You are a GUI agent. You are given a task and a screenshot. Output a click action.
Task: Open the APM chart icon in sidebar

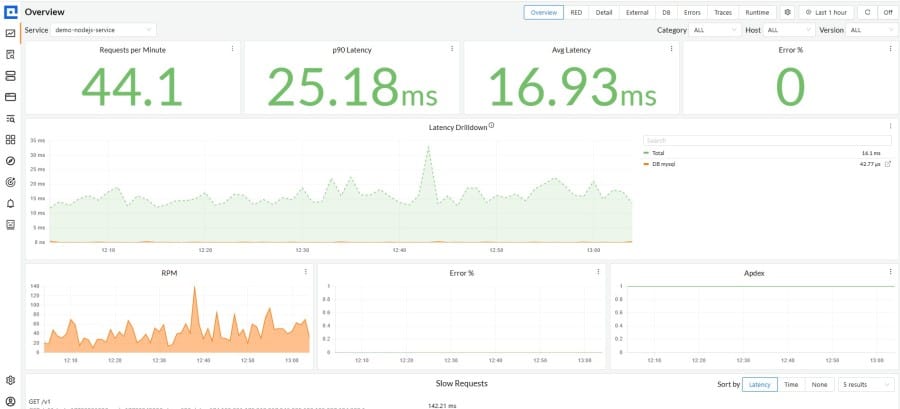pyautogui.click(x=10, y=33)
